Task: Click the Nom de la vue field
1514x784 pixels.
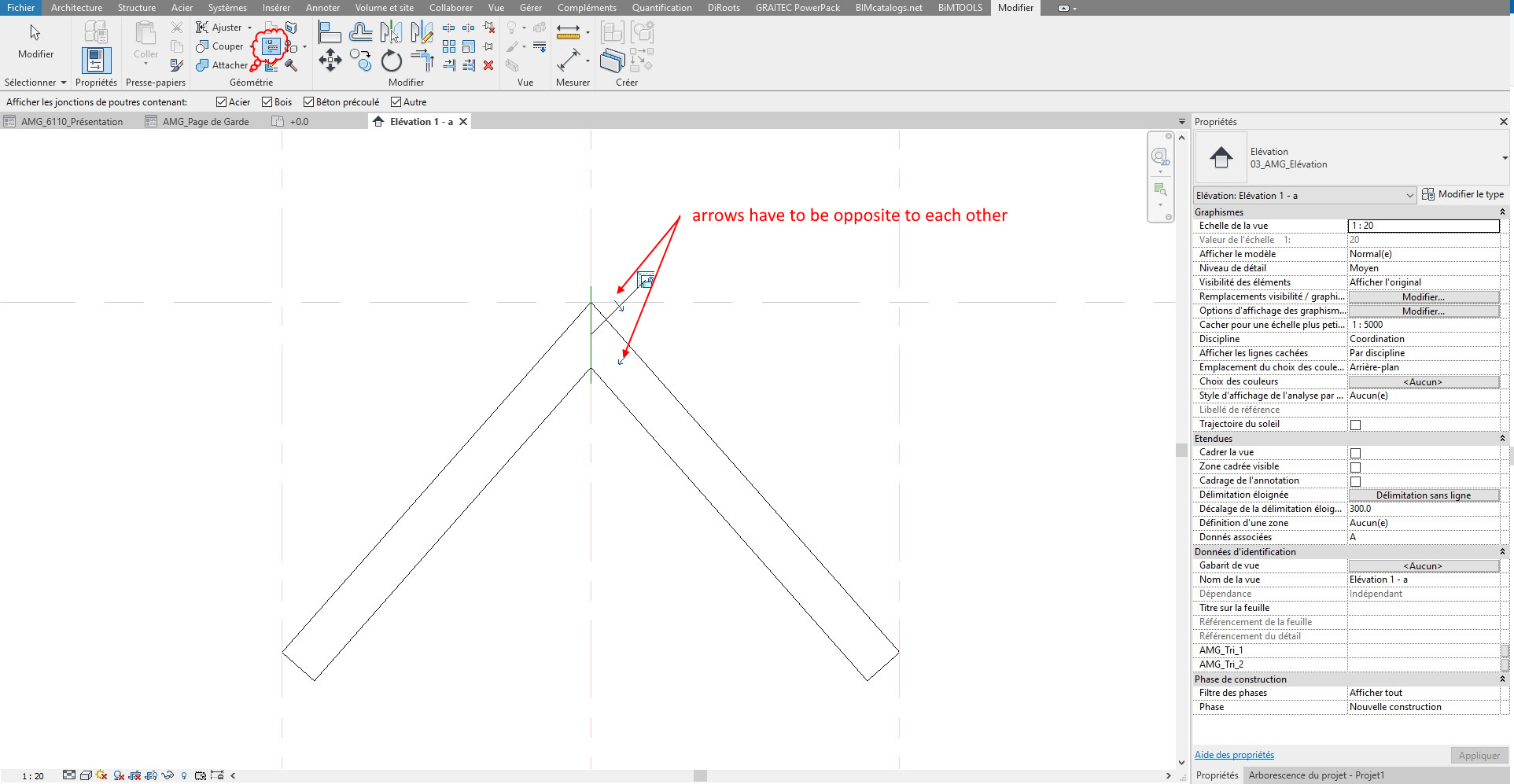Action: tap(1424, 580)
